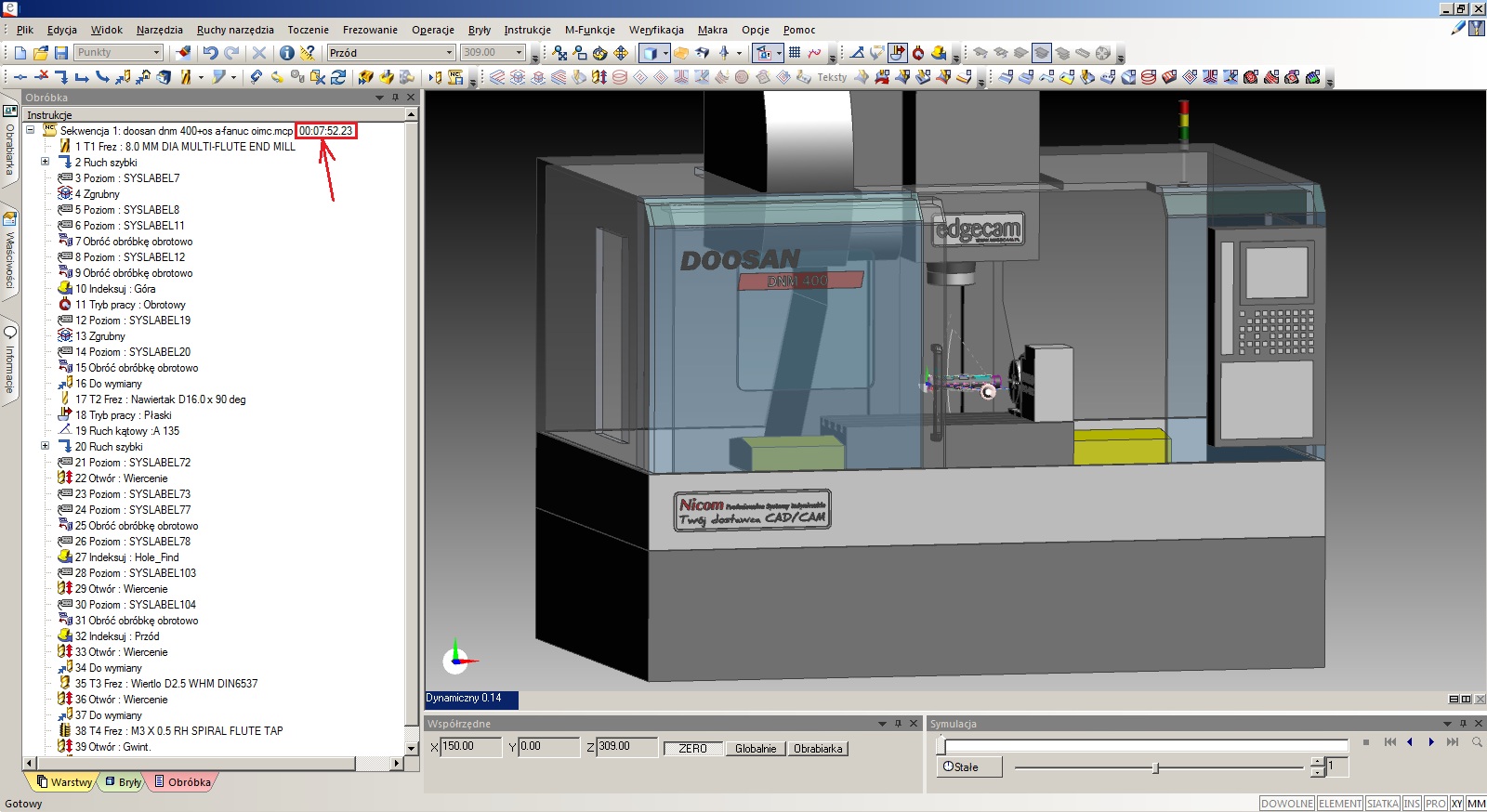Click the rotate view icon
The height and width of the screenshot is (812, 1487).
[600, 53]
